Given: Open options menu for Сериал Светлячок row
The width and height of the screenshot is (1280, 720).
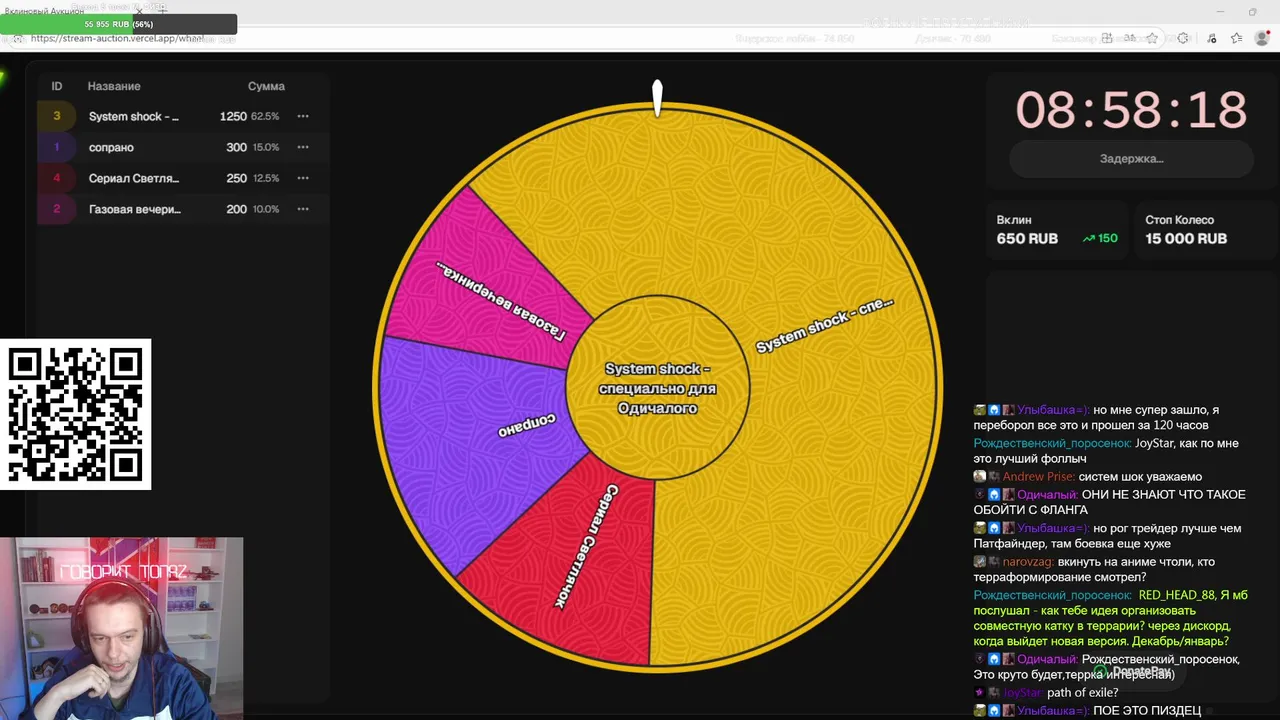Looking at the screenshot, I should pos(303,178).
